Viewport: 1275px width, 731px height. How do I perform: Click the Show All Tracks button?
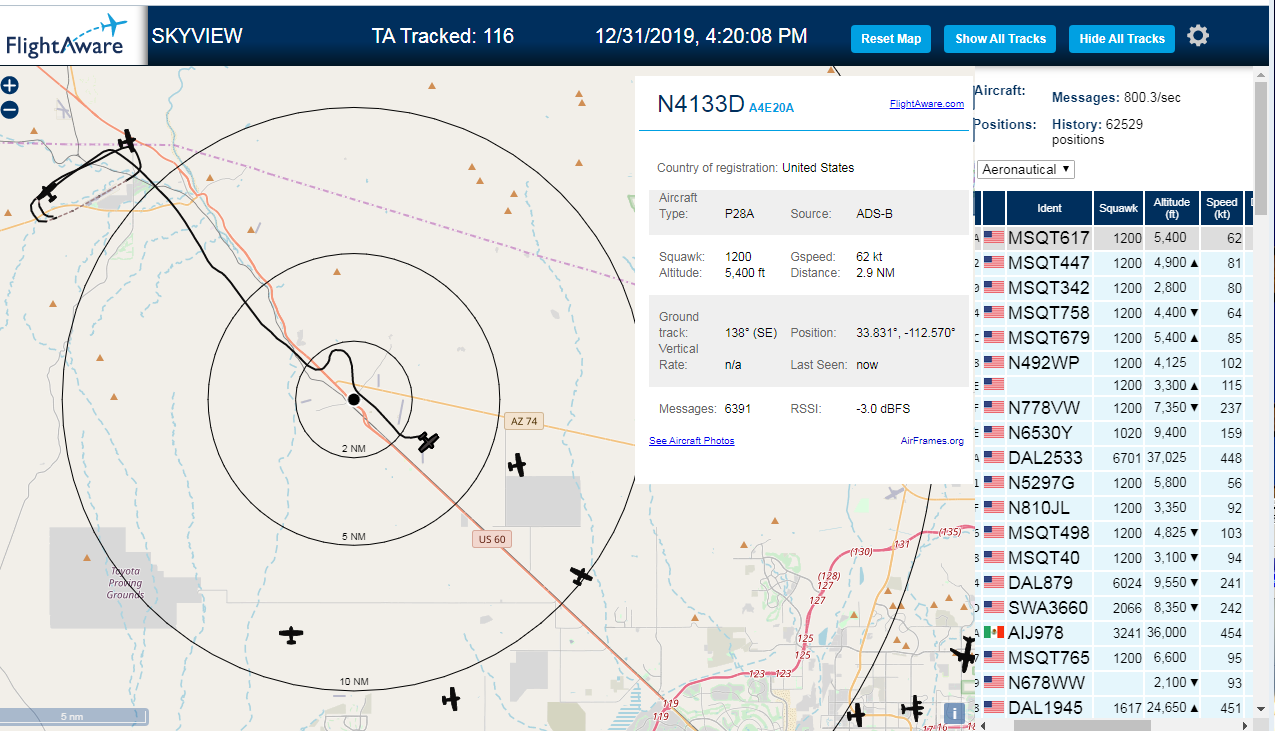[x=1000, y=39]
